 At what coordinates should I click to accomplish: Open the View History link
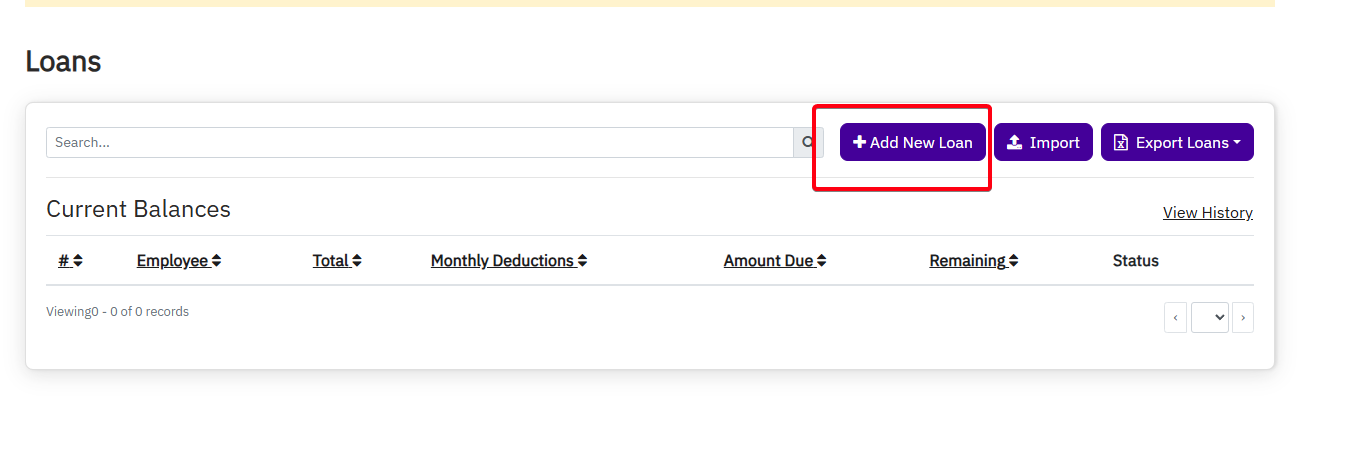[1207, 213]
